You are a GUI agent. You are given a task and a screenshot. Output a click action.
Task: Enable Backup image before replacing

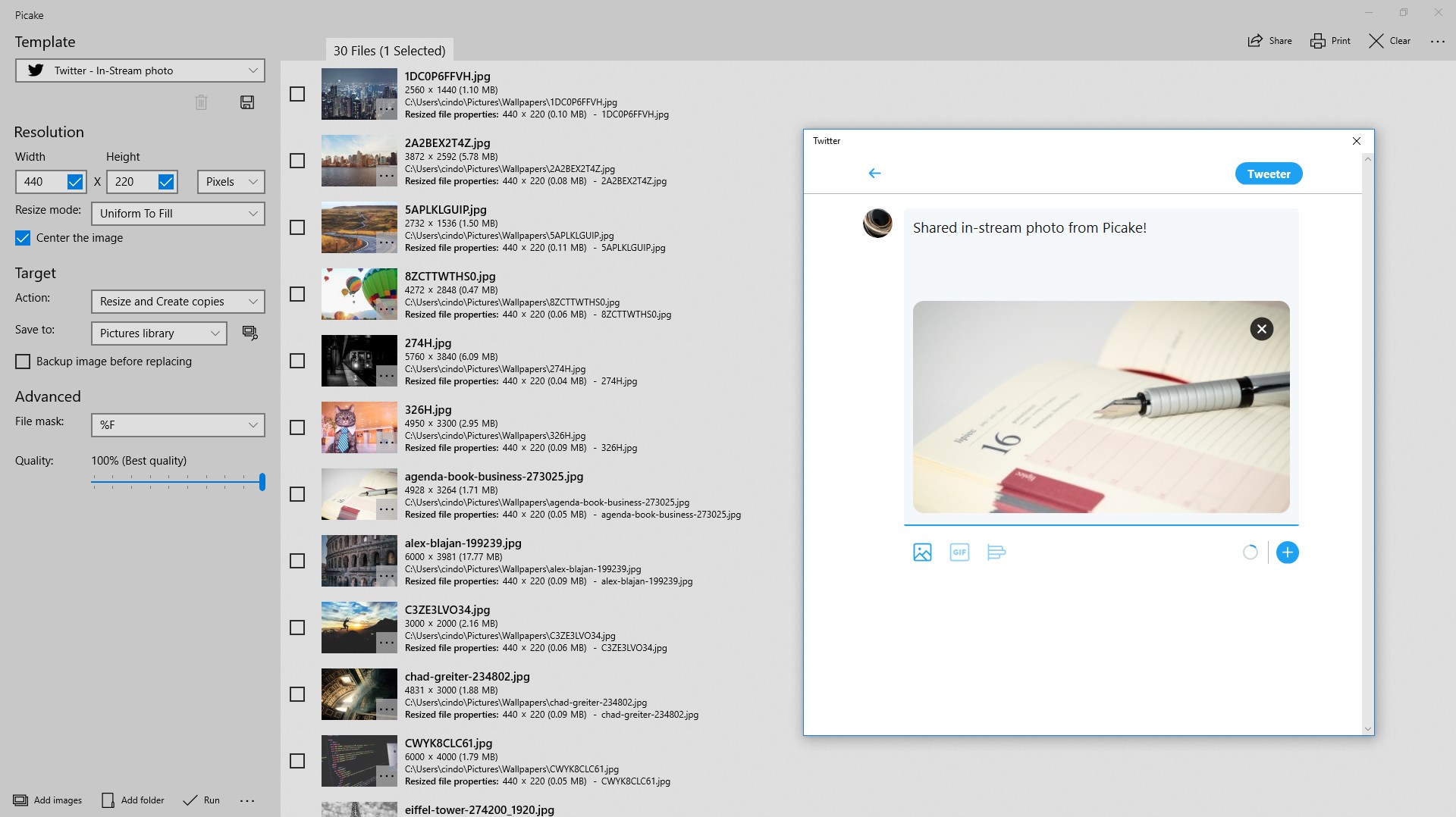[23, 362]
